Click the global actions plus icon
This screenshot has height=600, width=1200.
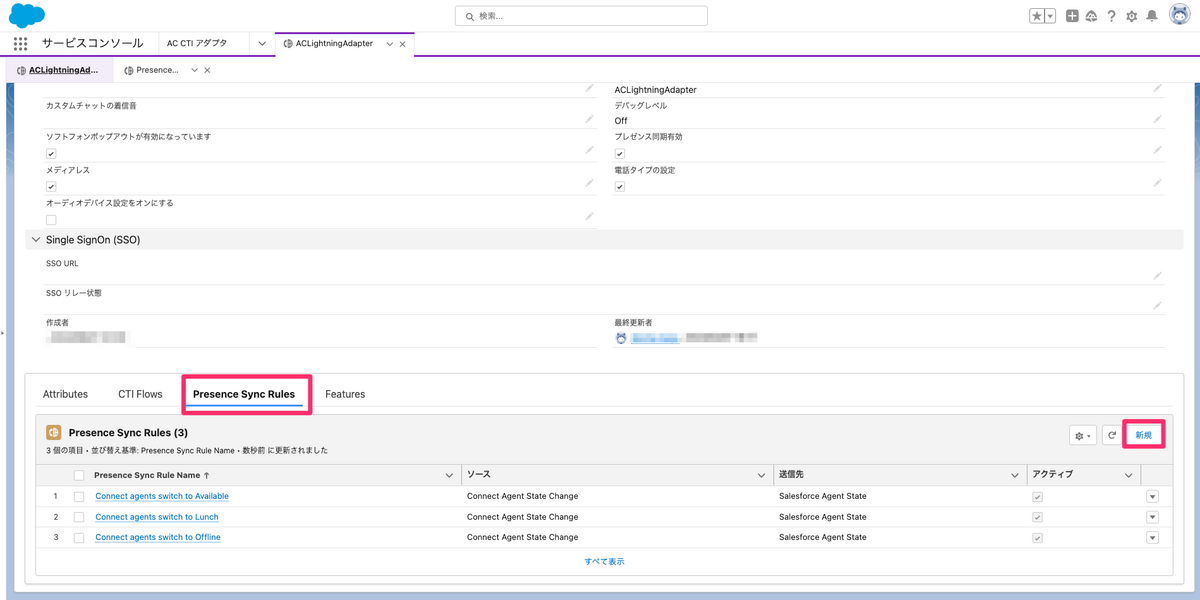[x=1072, y=16]
